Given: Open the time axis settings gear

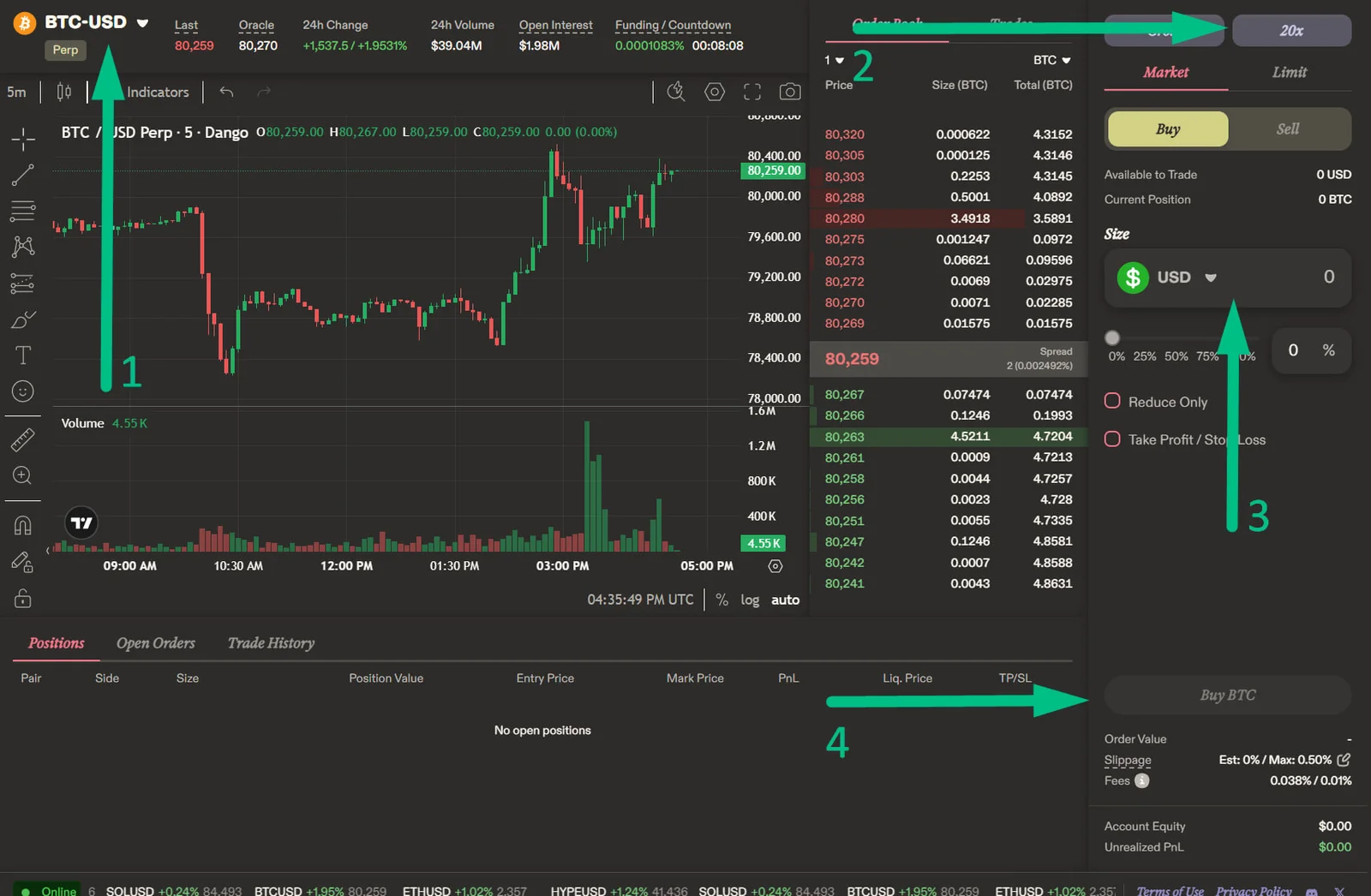Looking at the screenshot, I should coord(775,566).
